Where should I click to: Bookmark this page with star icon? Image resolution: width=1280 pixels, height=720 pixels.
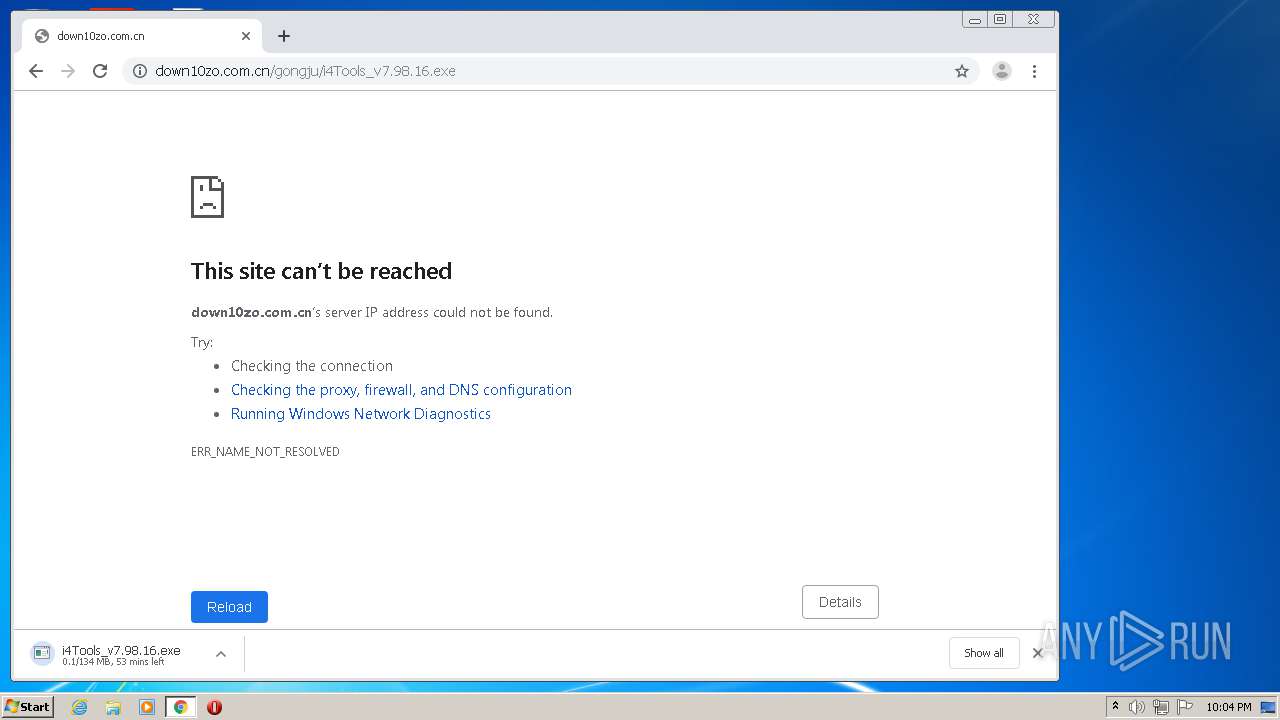click(962, 71)
